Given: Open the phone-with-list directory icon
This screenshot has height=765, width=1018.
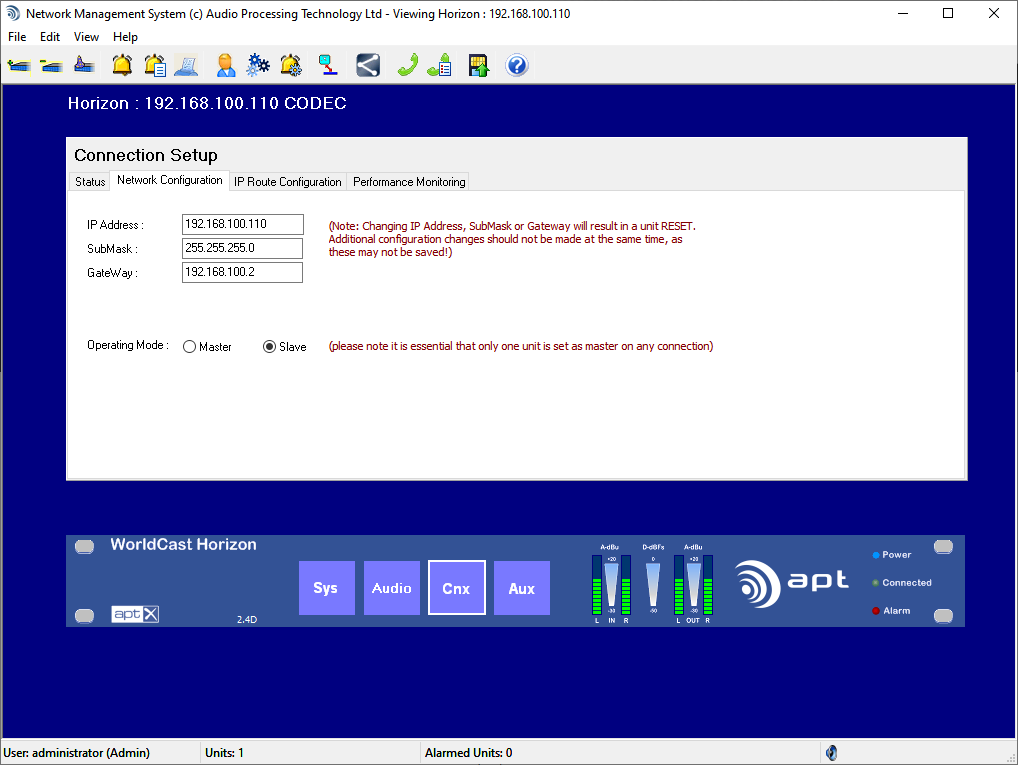Looking at the screenshot, I should (440, 66).
